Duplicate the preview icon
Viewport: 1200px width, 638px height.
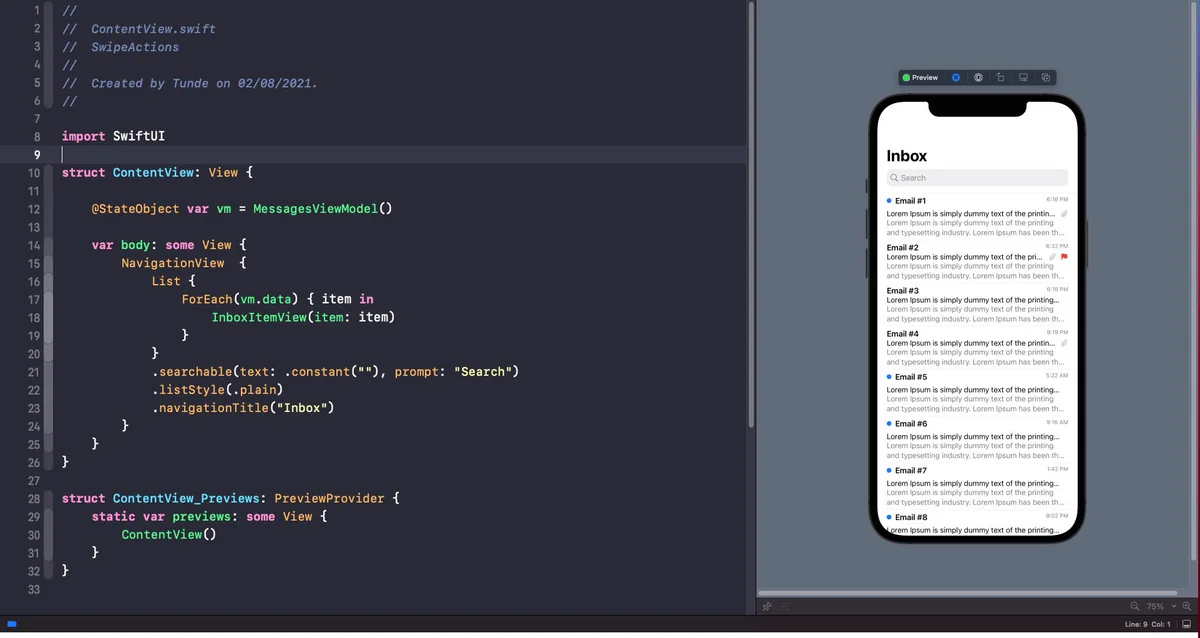[1045, 77]
